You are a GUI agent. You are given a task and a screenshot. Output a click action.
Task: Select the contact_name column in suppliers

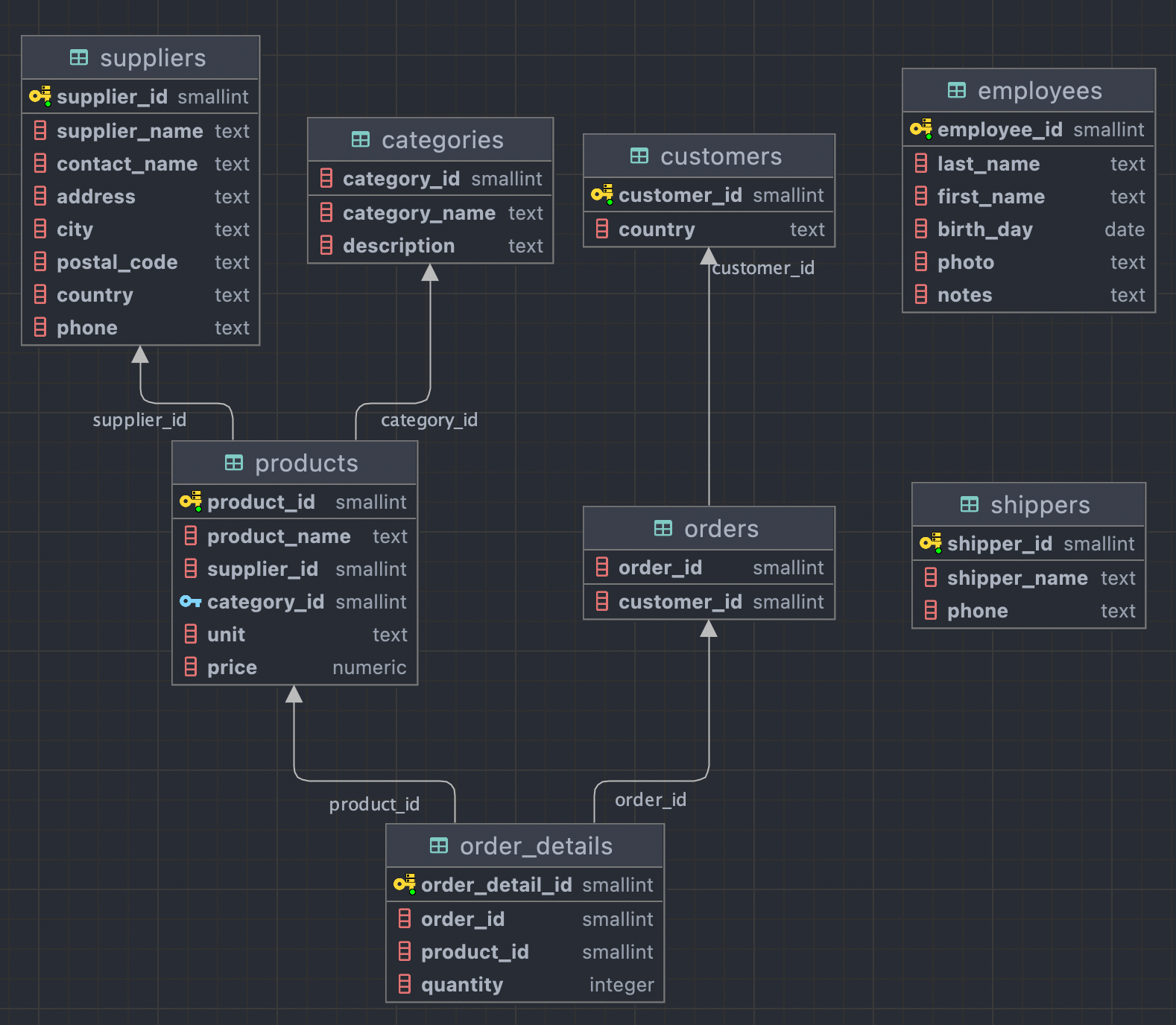point(141,164)
